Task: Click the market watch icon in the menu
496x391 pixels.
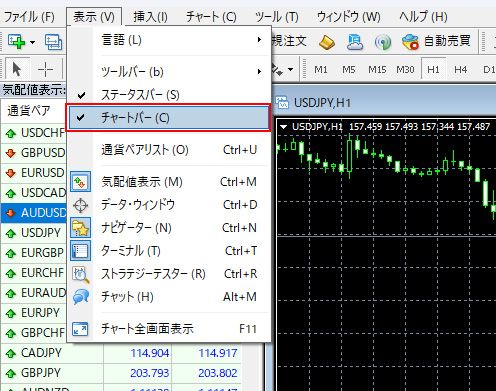Action: 80,182
